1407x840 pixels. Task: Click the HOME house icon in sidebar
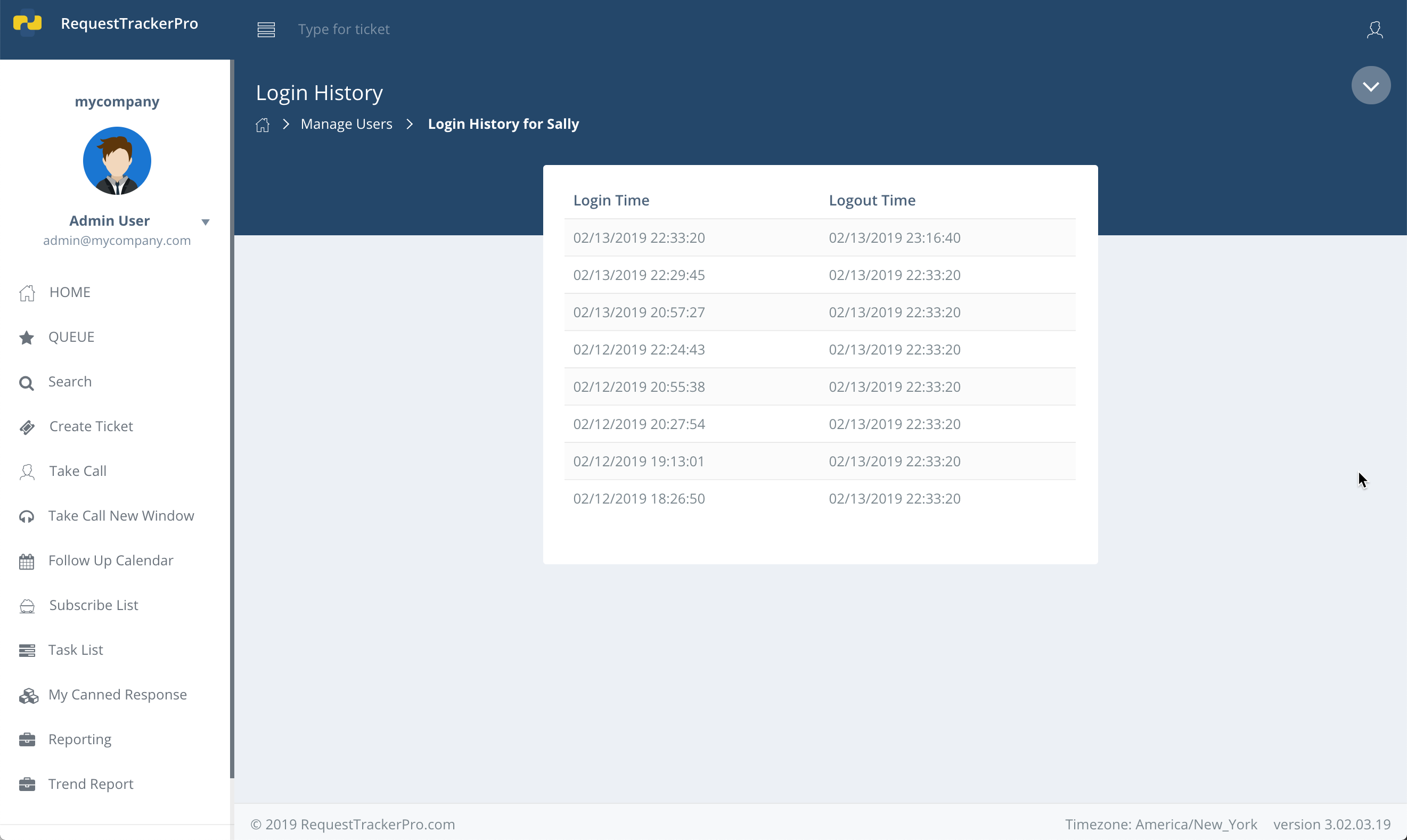point(27,293)
